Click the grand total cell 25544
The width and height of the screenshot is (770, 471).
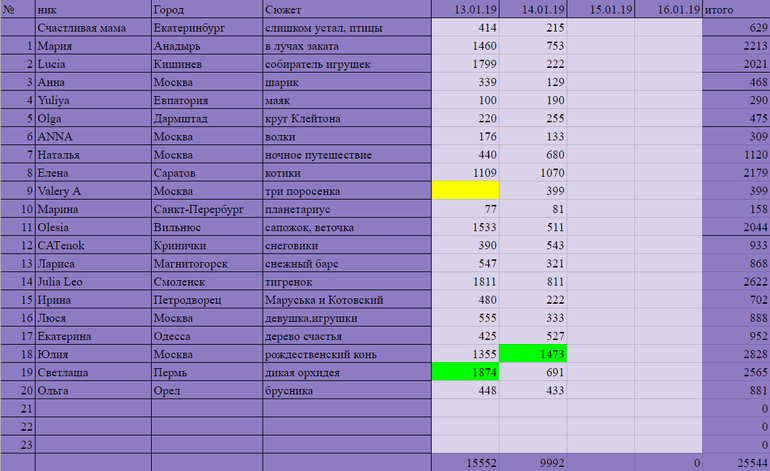click(736, 463)
